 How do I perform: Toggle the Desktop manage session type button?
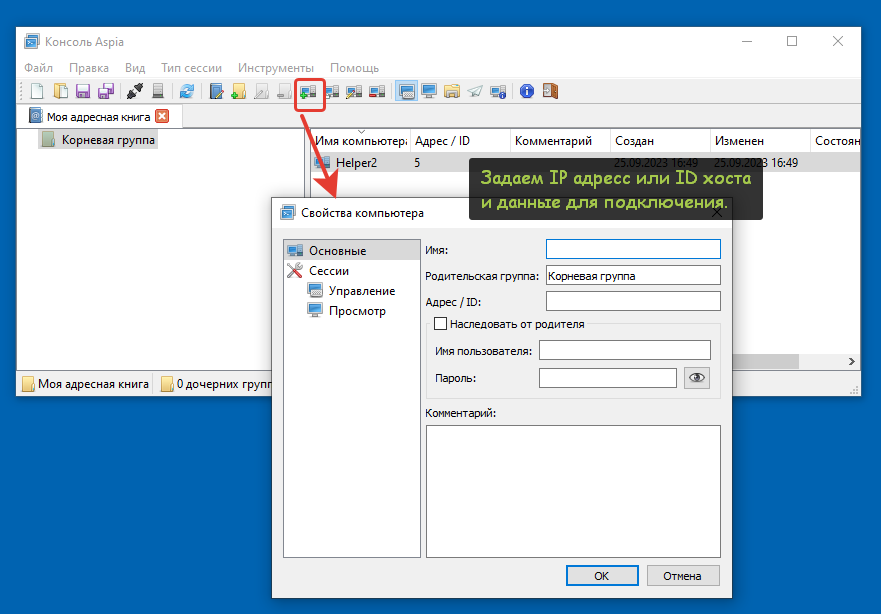(x=407, y=92)
